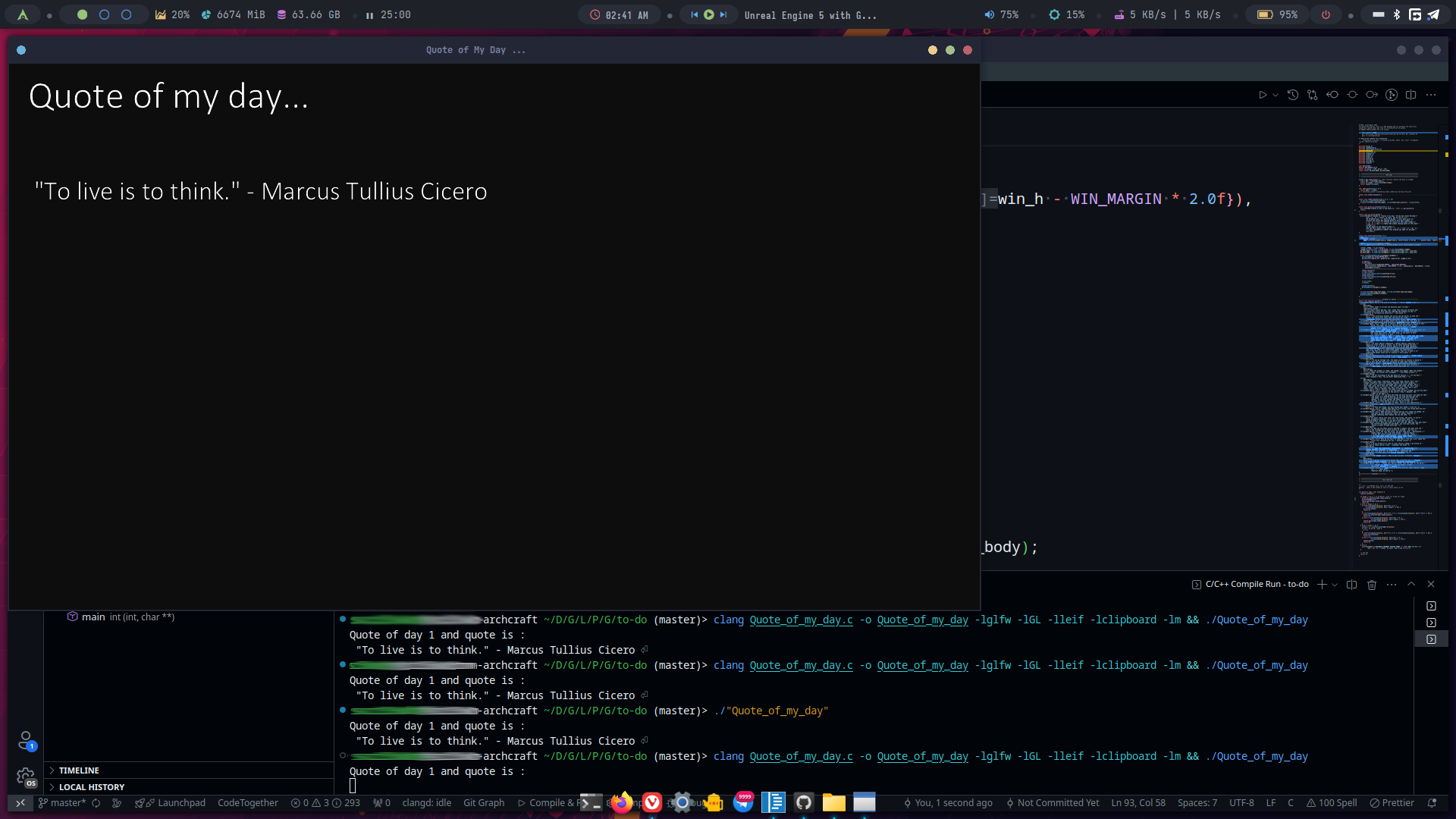Play or pause the media in top bar
The height and width of the screenshot is (819, 1456).
(x=709, y=14)
